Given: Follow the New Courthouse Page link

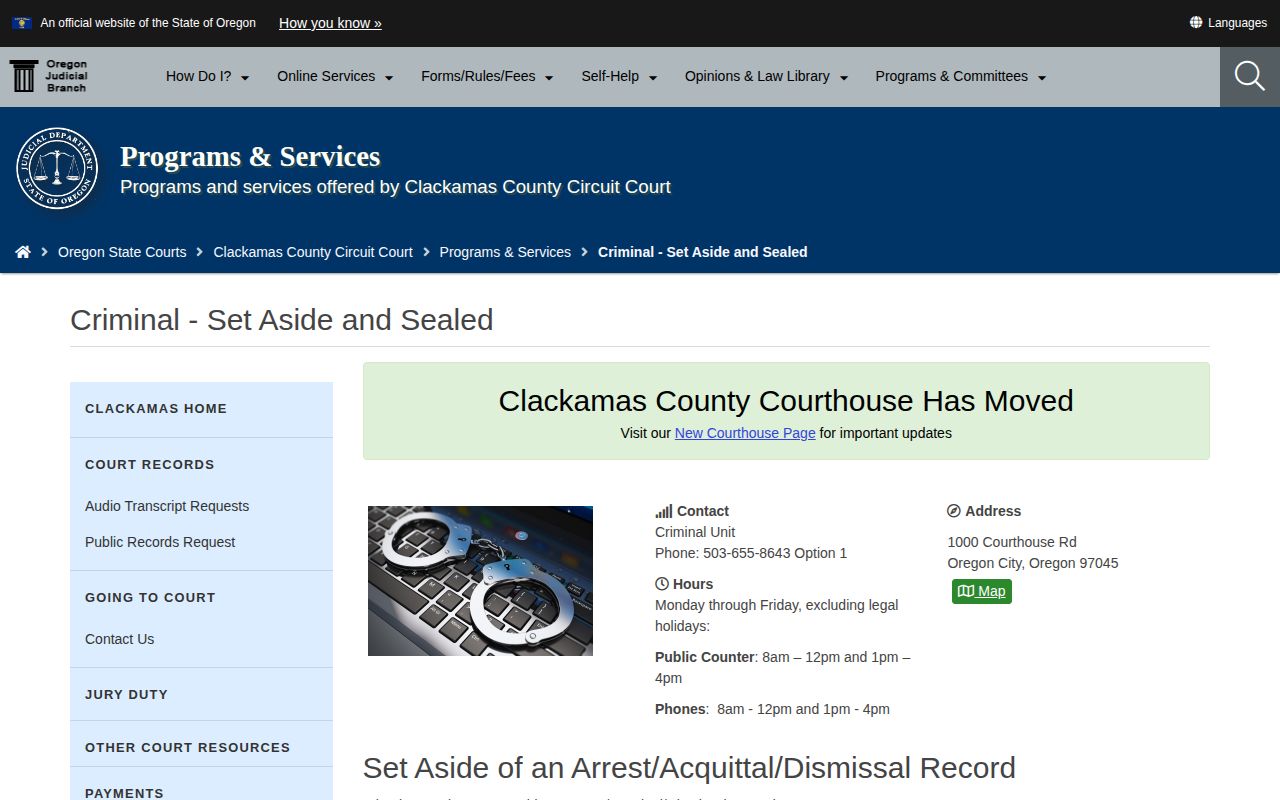Looking at the screenshot, I should point(745,433).
